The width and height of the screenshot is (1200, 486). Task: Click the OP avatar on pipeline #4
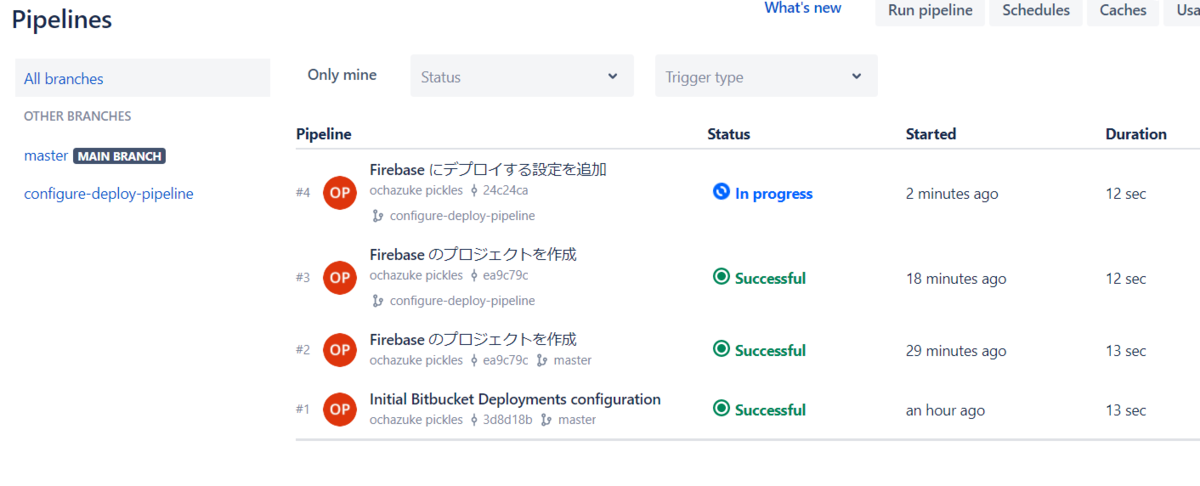pyautogui.click(x=340, y=193)
